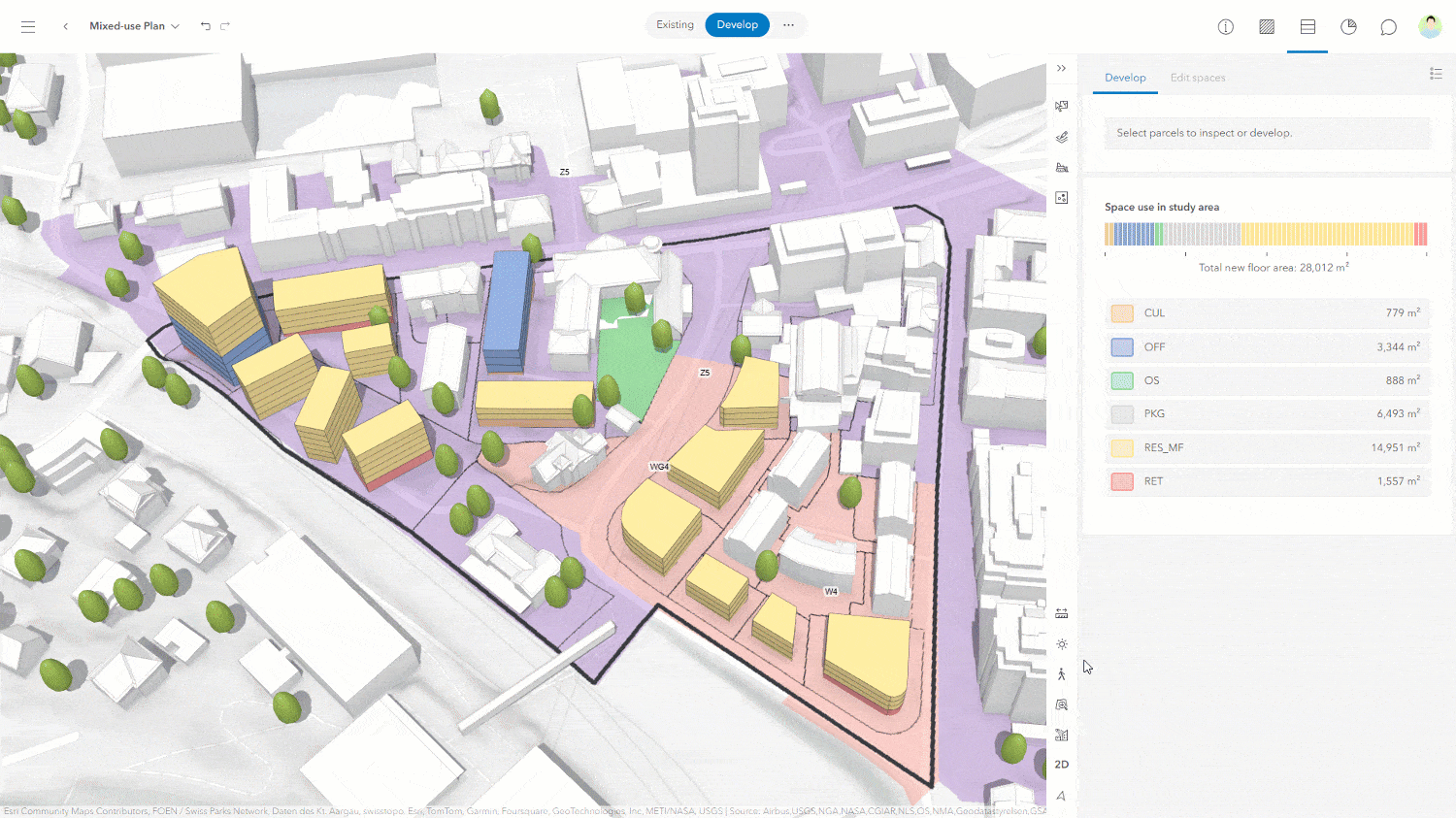1456x818 pixels.
Task: Open the zoning view icon in top toolbar
Action: (1267, 26)
